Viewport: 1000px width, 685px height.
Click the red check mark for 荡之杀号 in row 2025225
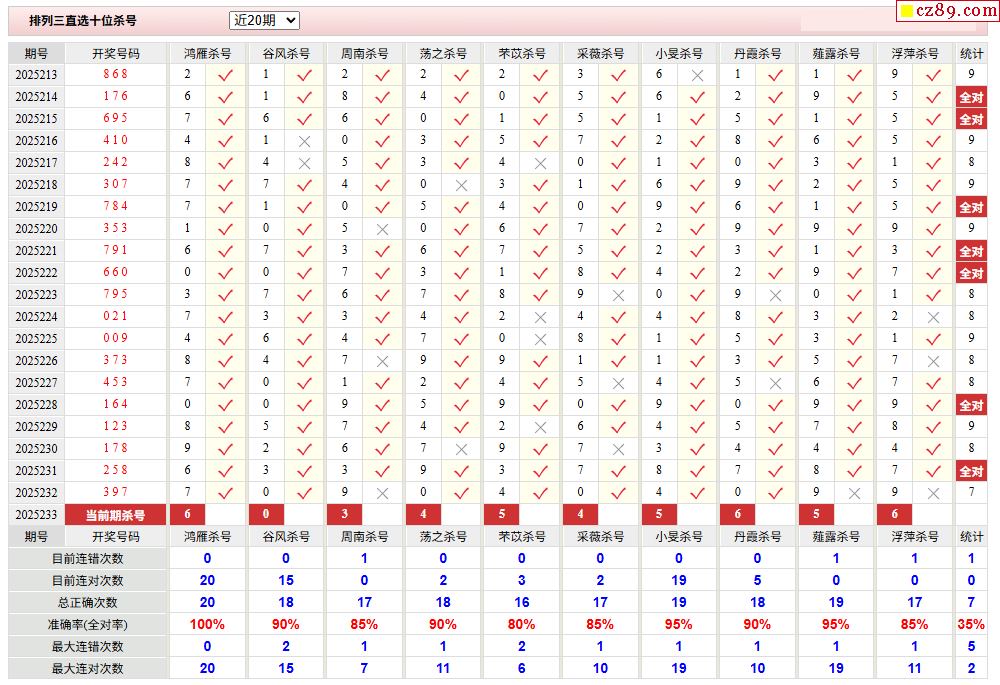pos(461,339)
